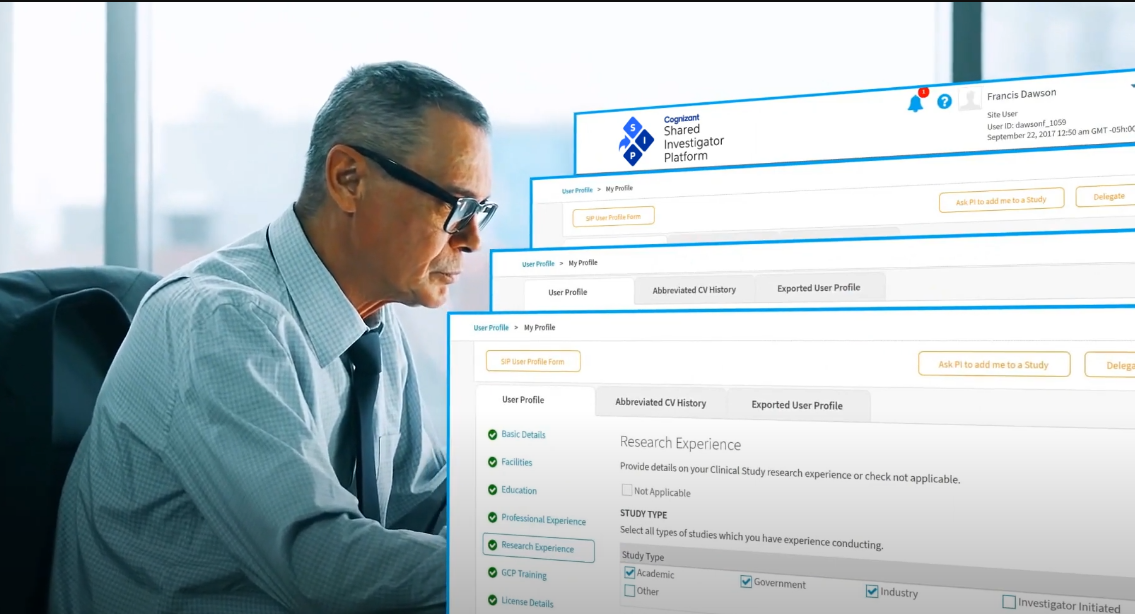This screenshot has width=1135, height=614.
Task: Click the green check beside License Details
Action: tap(492, 600)
